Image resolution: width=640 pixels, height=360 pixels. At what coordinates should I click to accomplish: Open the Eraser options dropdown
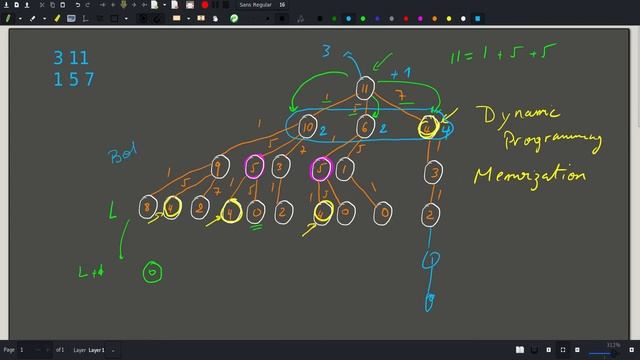44,19
